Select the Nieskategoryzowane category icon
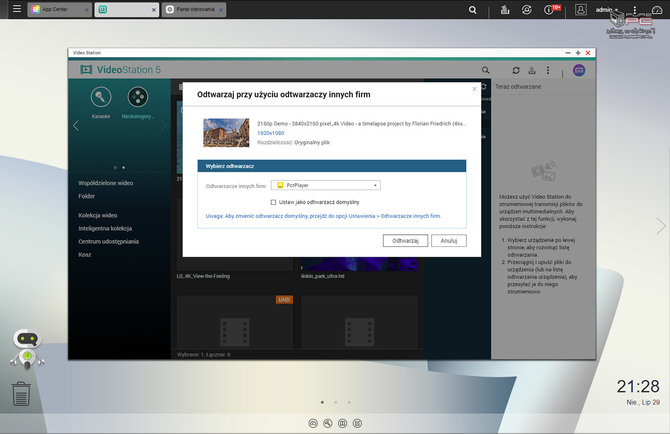Viewport: 670px width, 434px height. pos(138,97)
